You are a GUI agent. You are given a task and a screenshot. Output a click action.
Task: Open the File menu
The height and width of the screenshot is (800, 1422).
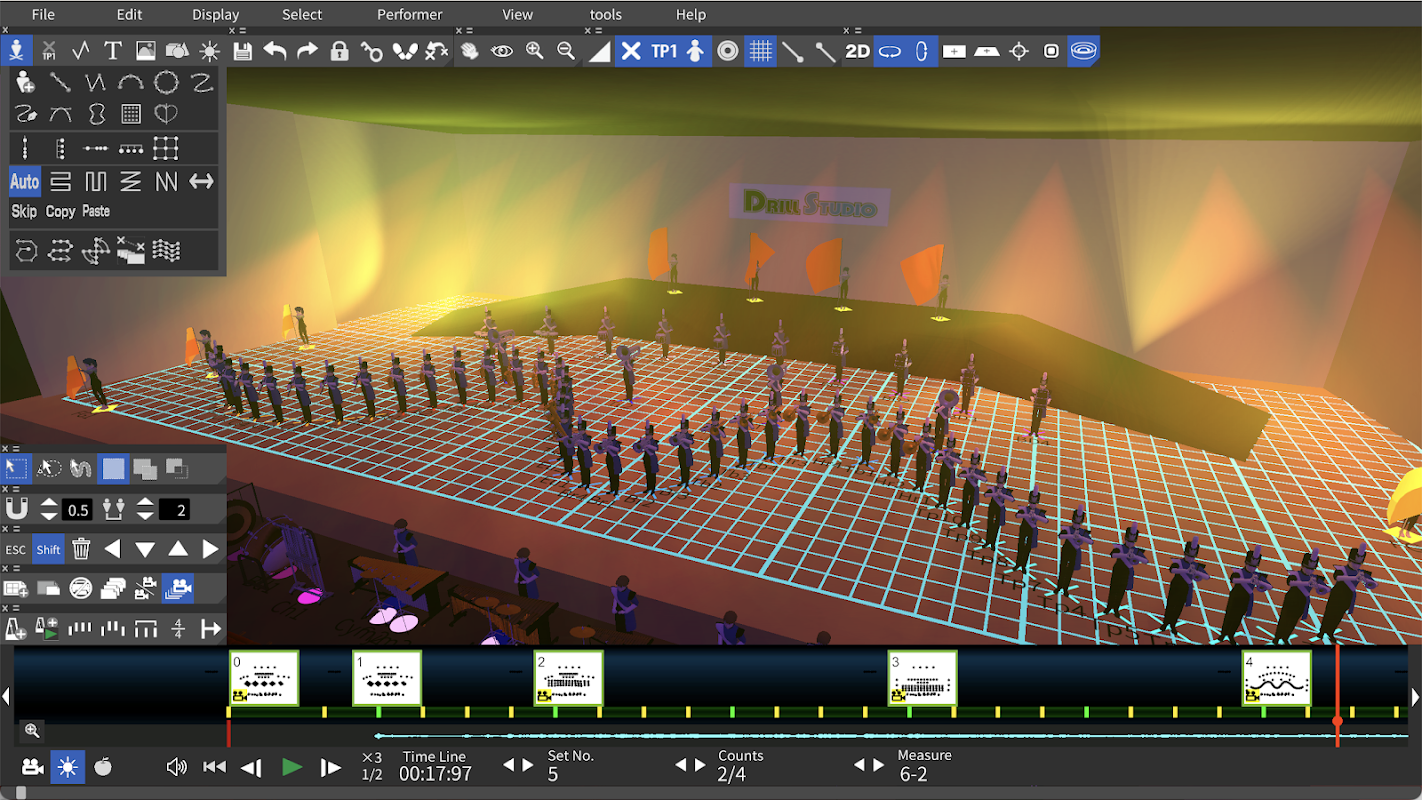[x=43, y=14]
